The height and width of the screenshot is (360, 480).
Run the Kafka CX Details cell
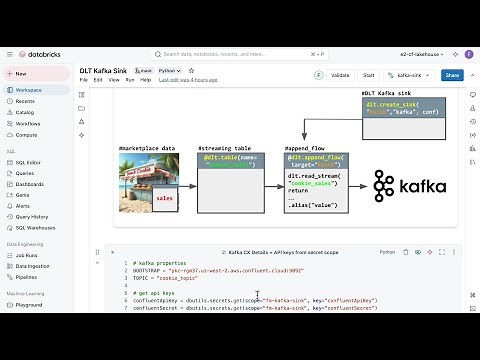[x=113, y=252]
